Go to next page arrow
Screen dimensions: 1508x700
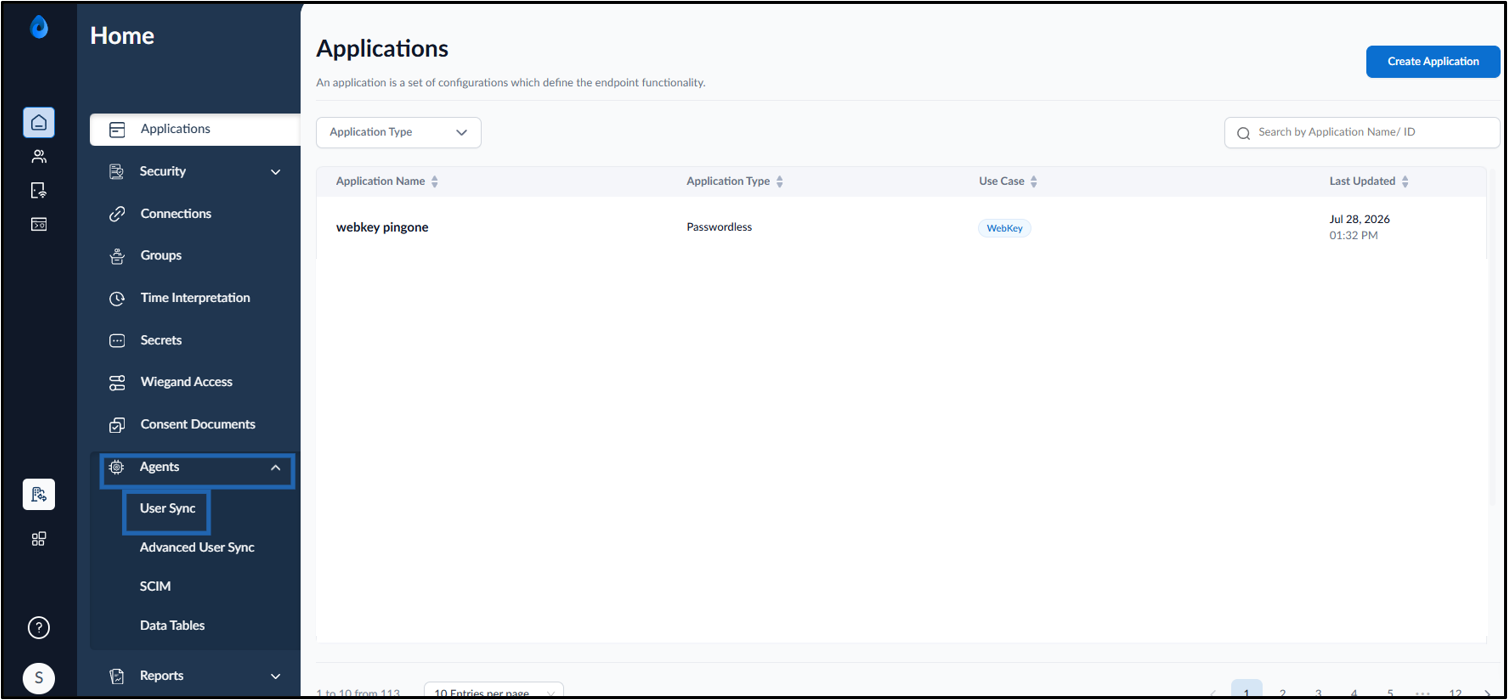click(x=1488, y=692)
